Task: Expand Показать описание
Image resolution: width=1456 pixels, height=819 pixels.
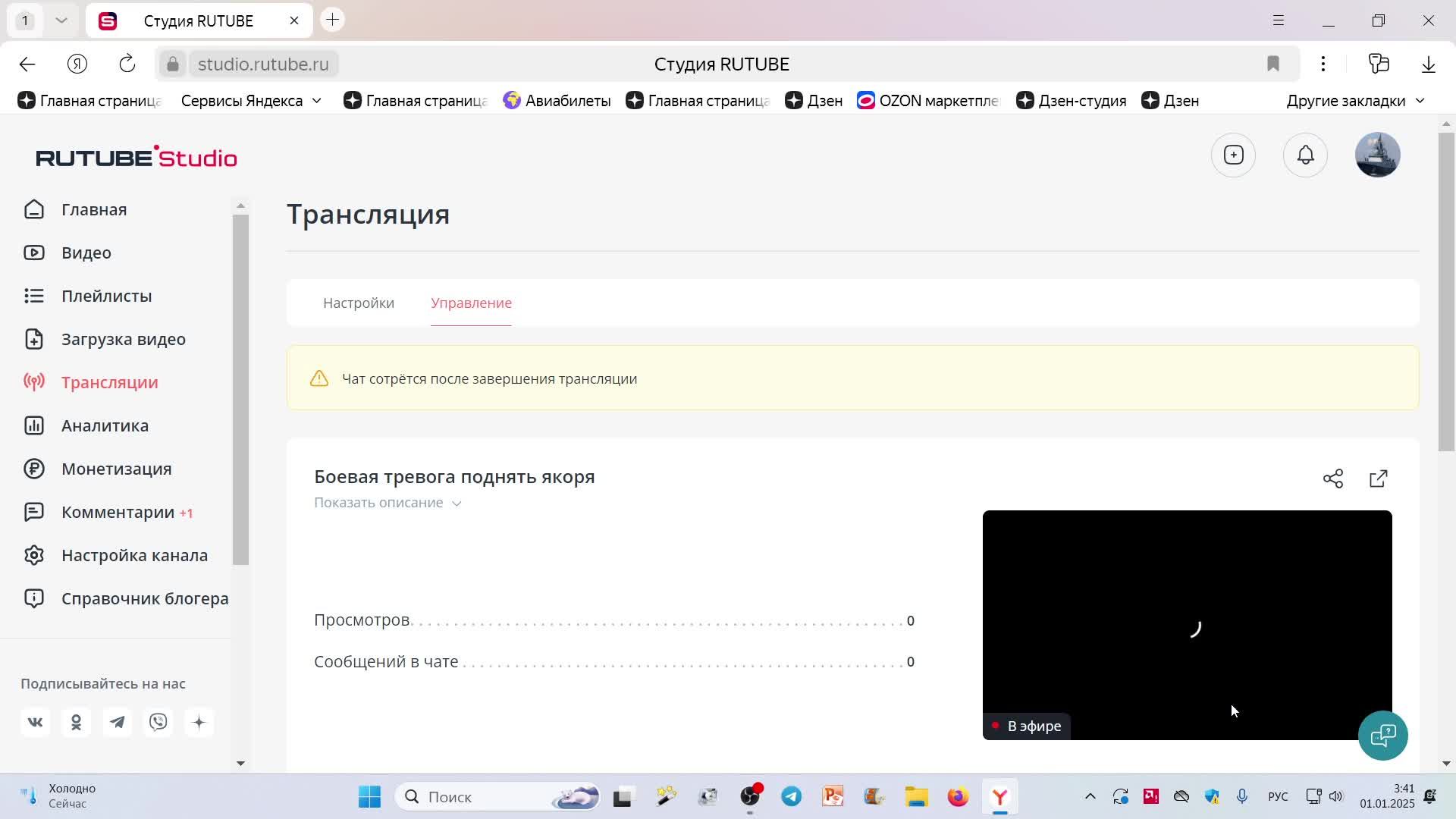Action: pyautogui.click(x=388, y=503)
